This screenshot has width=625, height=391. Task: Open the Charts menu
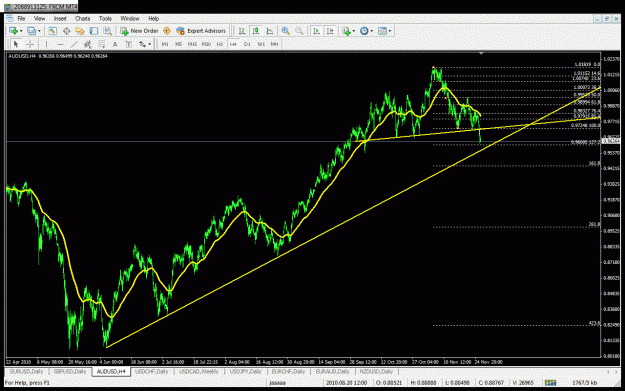[83, 18]
